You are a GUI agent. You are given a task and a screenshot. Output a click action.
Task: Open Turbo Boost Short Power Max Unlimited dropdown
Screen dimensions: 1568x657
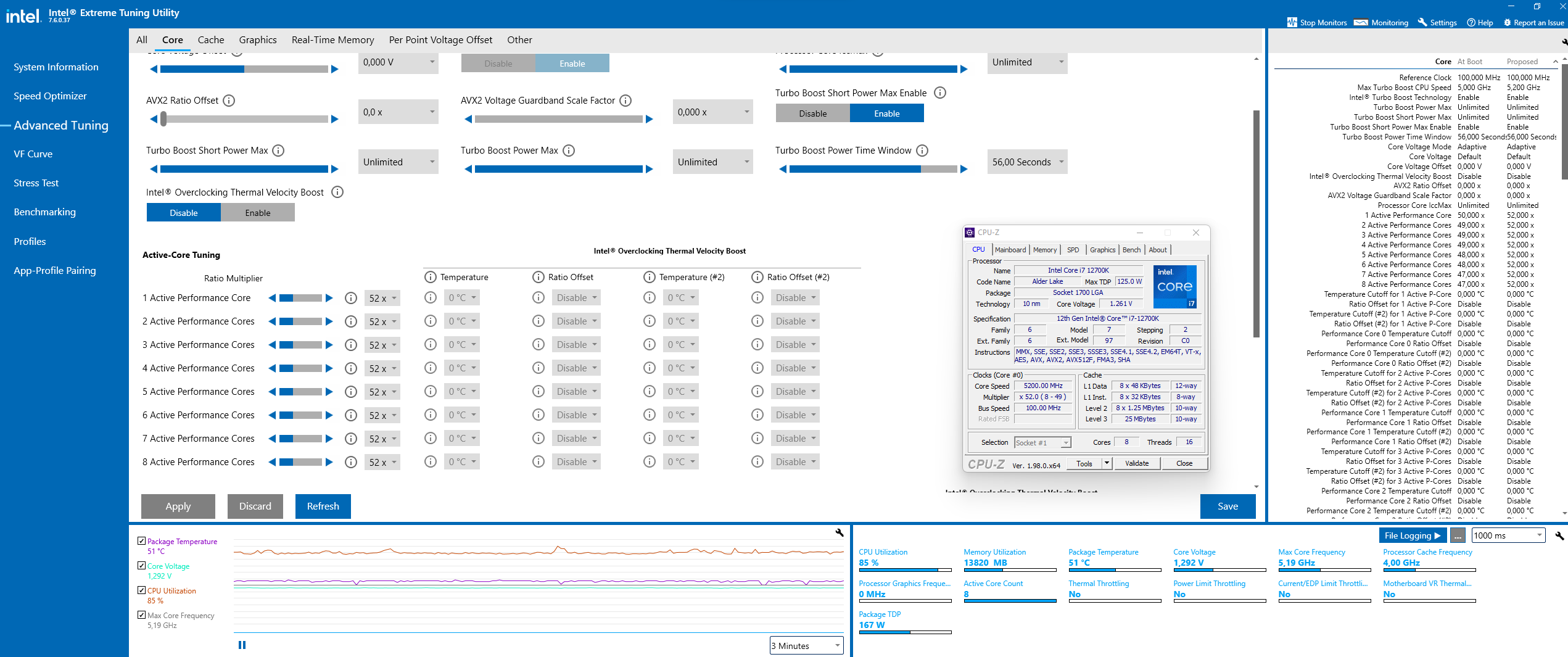[x=398, y=162]
